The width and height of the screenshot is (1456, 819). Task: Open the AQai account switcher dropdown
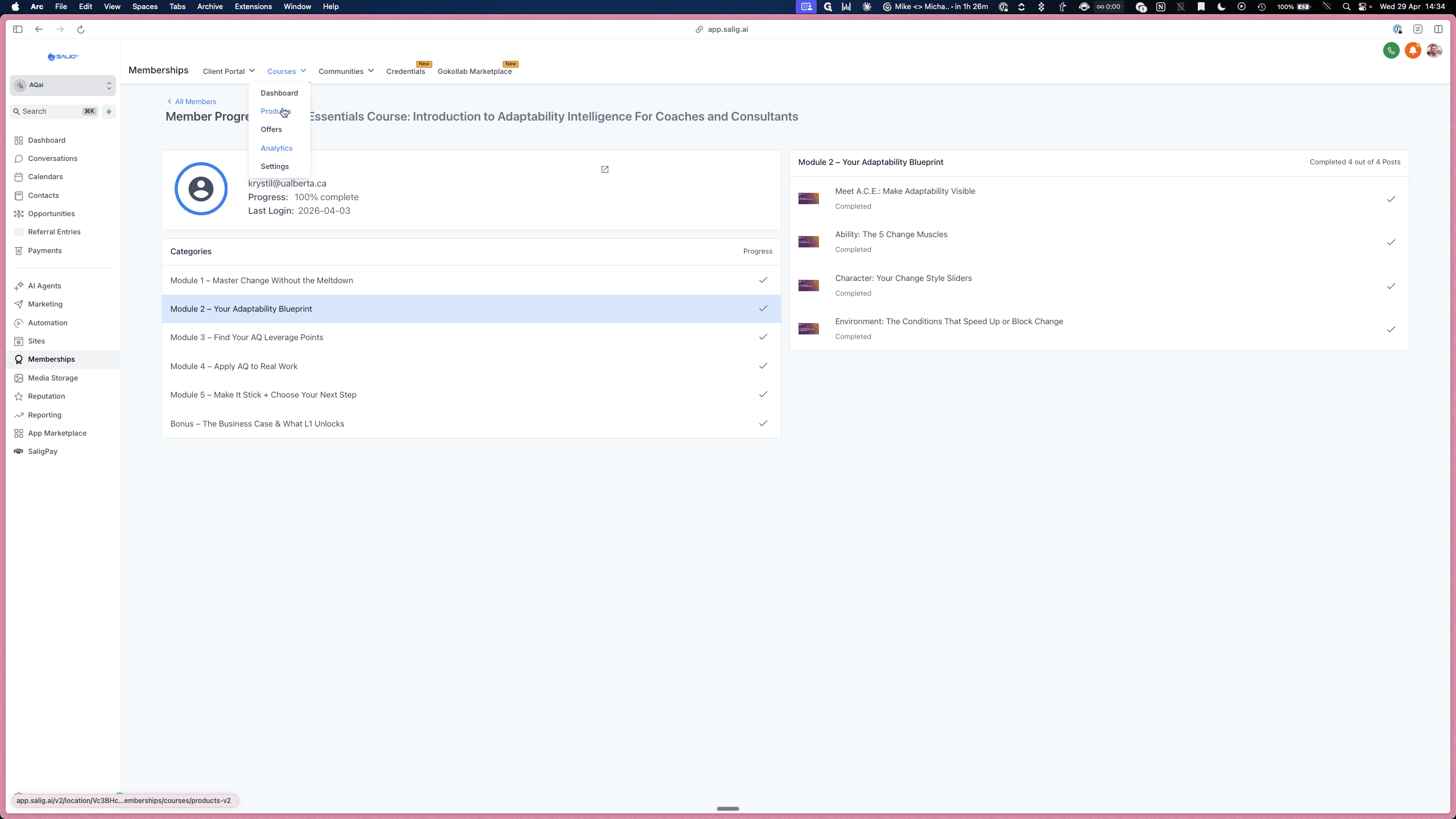tap(63, 85)
